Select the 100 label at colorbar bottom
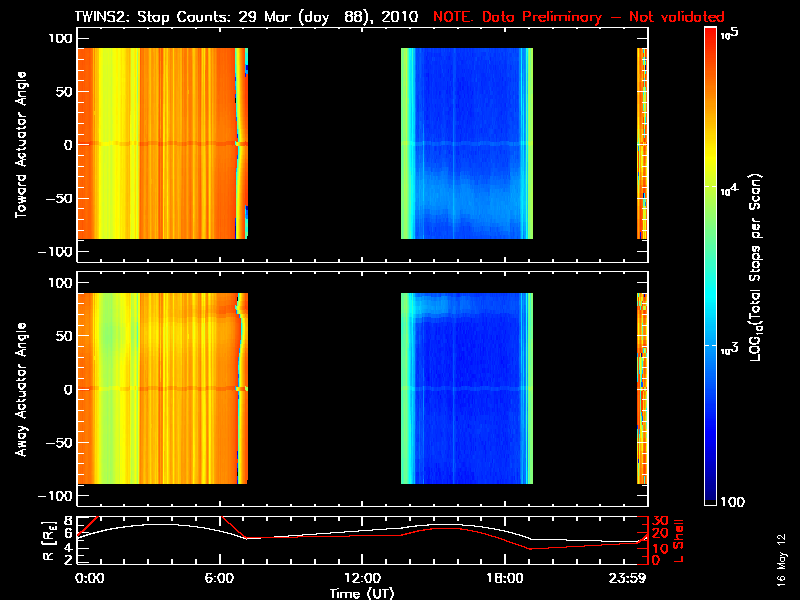 [x=730, y=500]
